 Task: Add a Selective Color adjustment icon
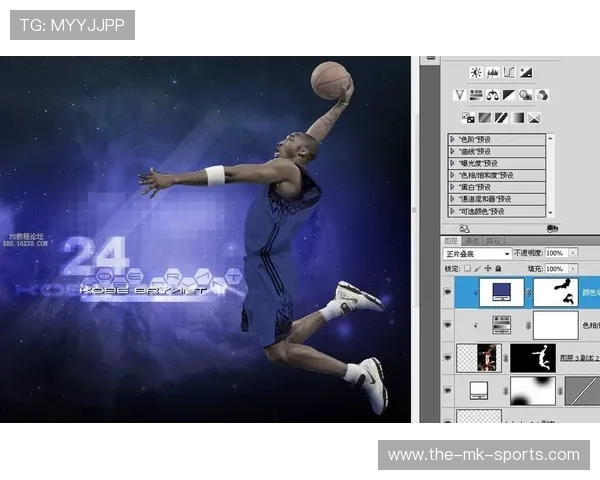point(534,118)
